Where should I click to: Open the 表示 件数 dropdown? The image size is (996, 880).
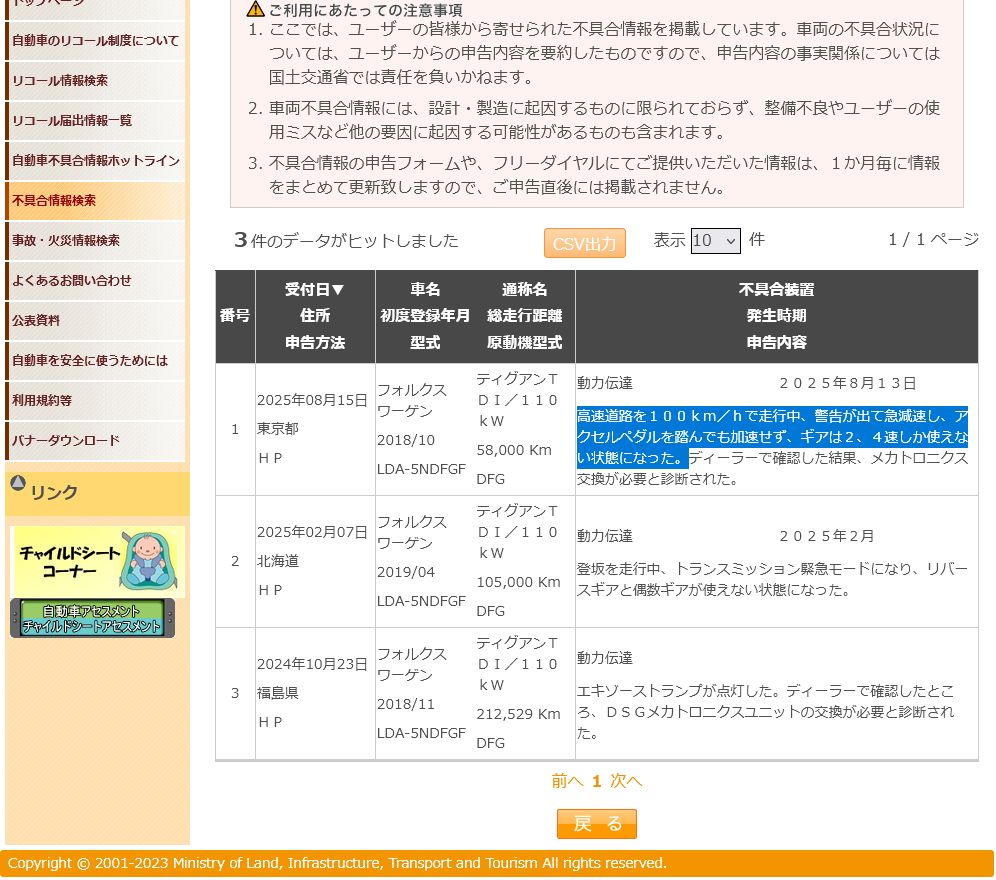(715, 241)
